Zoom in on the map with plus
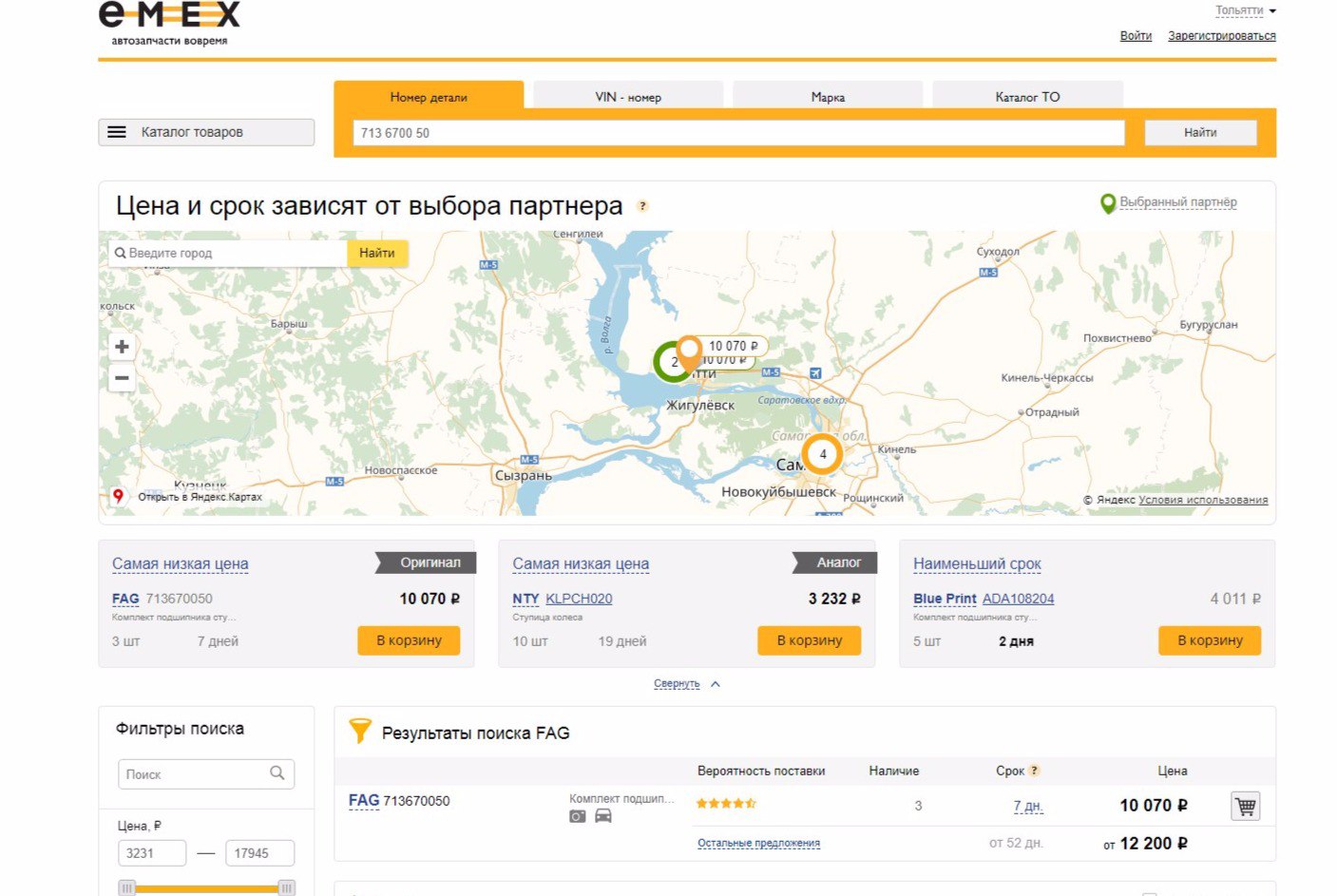1337x896 pixels. click(x=122, y=347)
